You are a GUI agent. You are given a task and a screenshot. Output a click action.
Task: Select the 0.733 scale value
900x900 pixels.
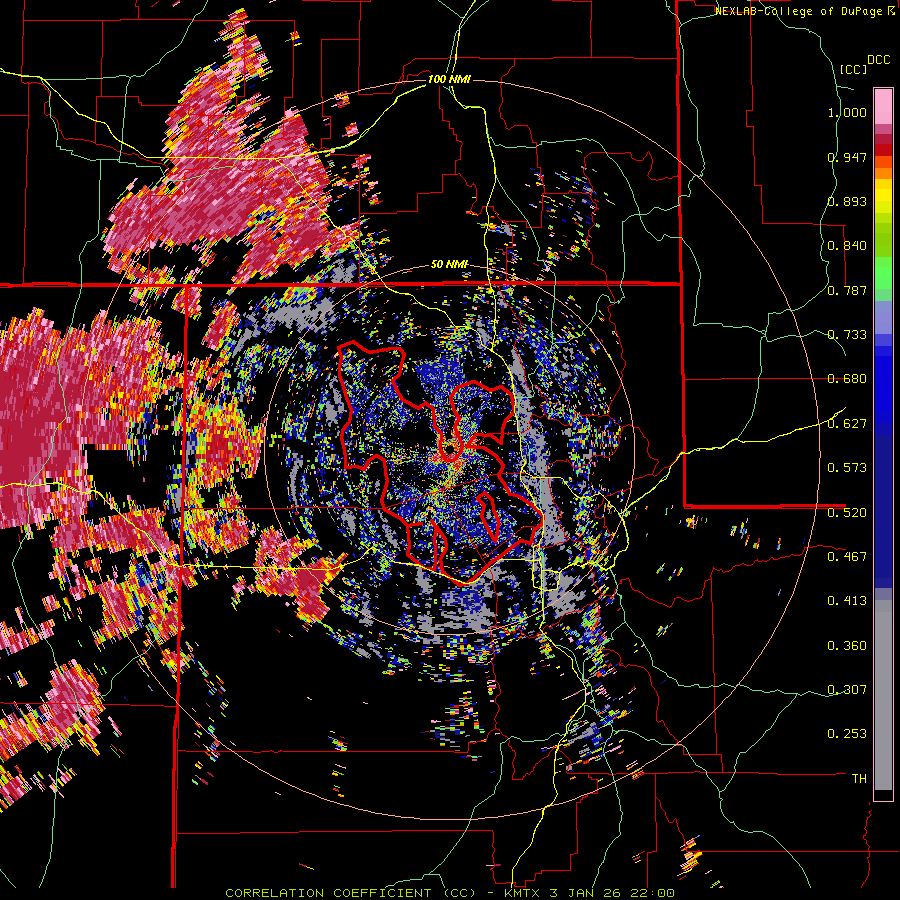(x=847, y=335)
